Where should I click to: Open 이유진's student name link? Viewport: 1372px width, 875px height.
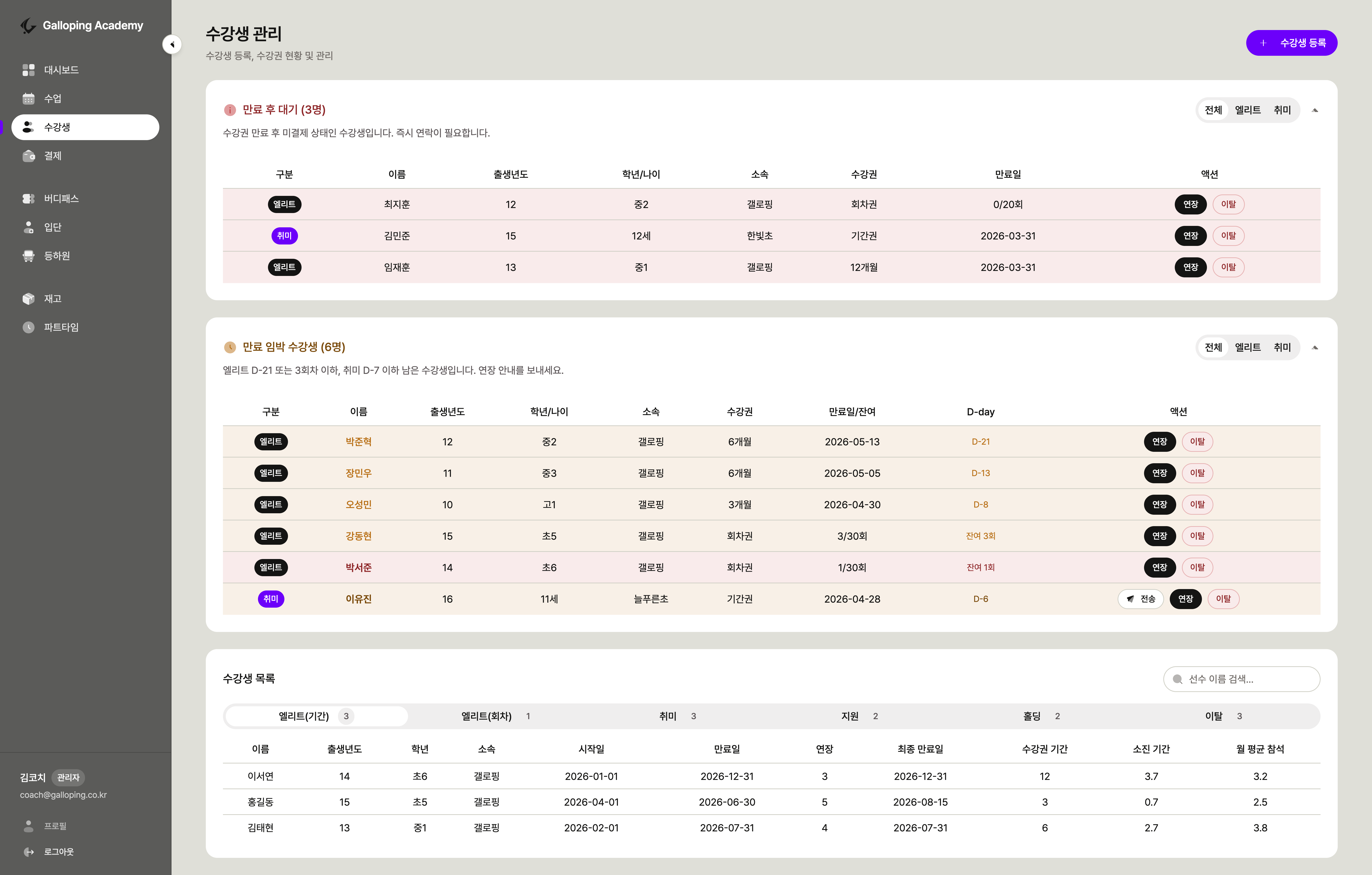point(358,599)
